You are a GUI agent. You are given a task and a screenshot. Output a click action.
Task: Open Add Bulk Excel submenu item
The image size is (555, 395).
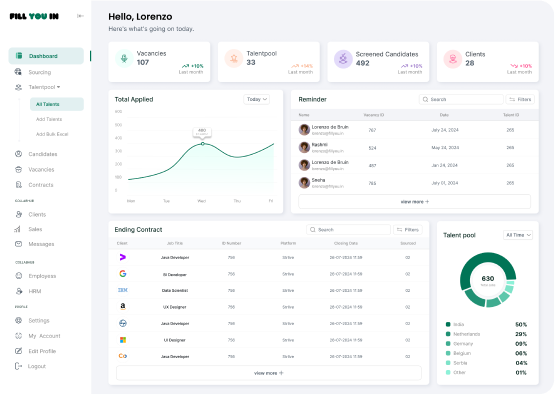(52, 134)
